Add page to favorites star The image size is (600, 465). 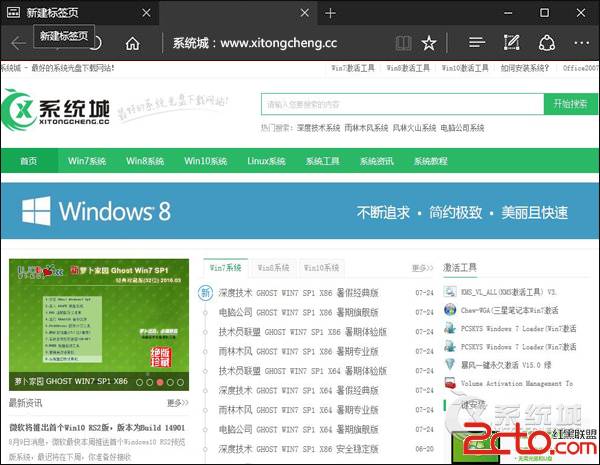pyautogui.click(x=429, y=43)
